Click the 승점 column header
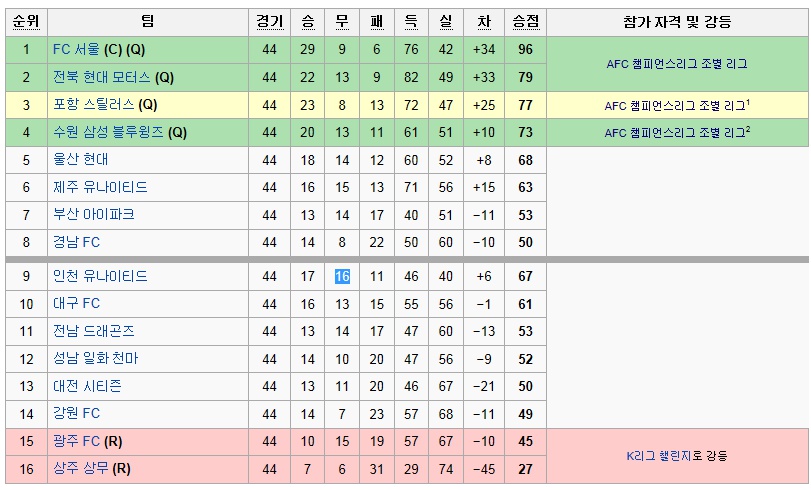Screen dimensions: 811x490 (525, 22)
